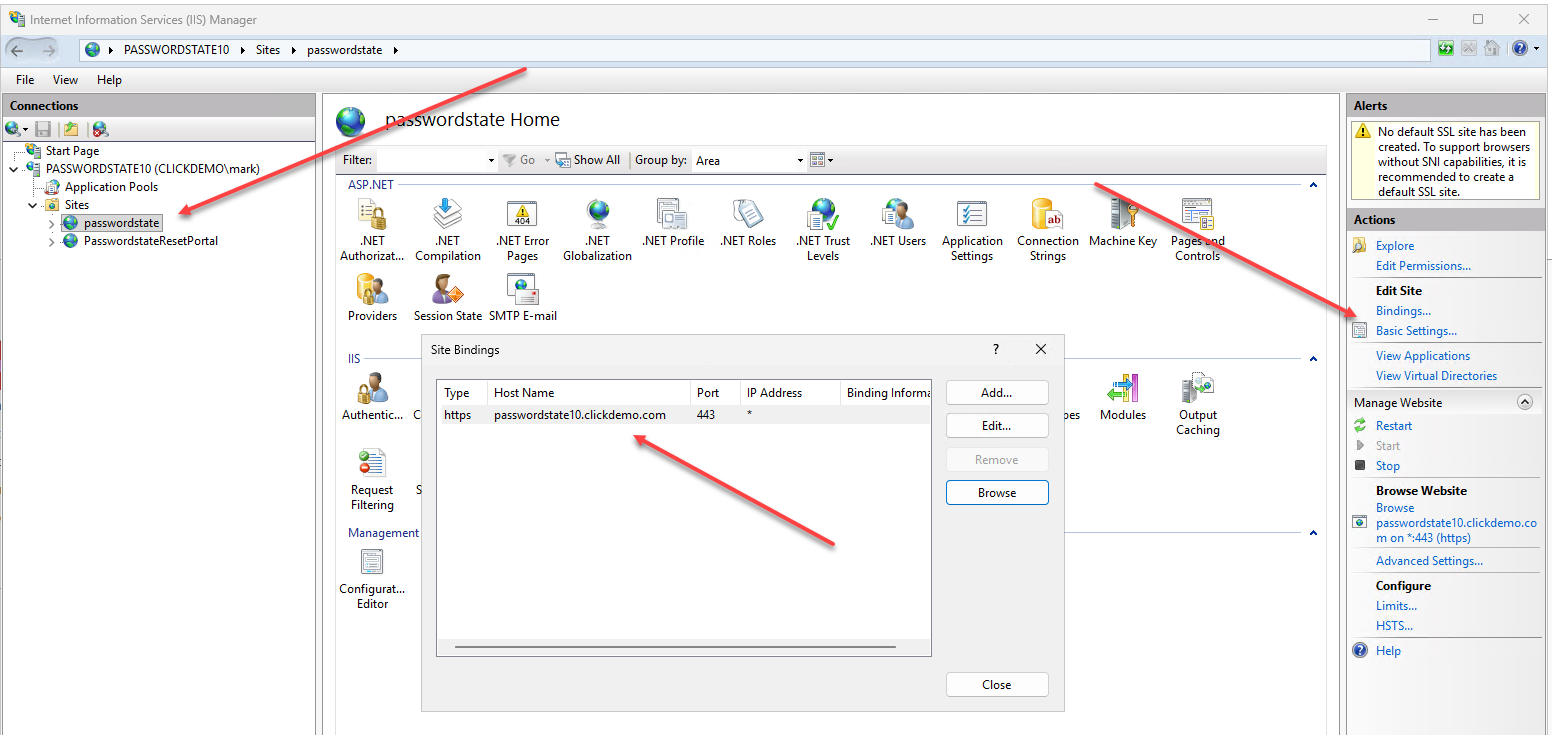Open the Pages and Controls icon
The width and height of the screenshot is (1552, 735).
click(1197, 214)
